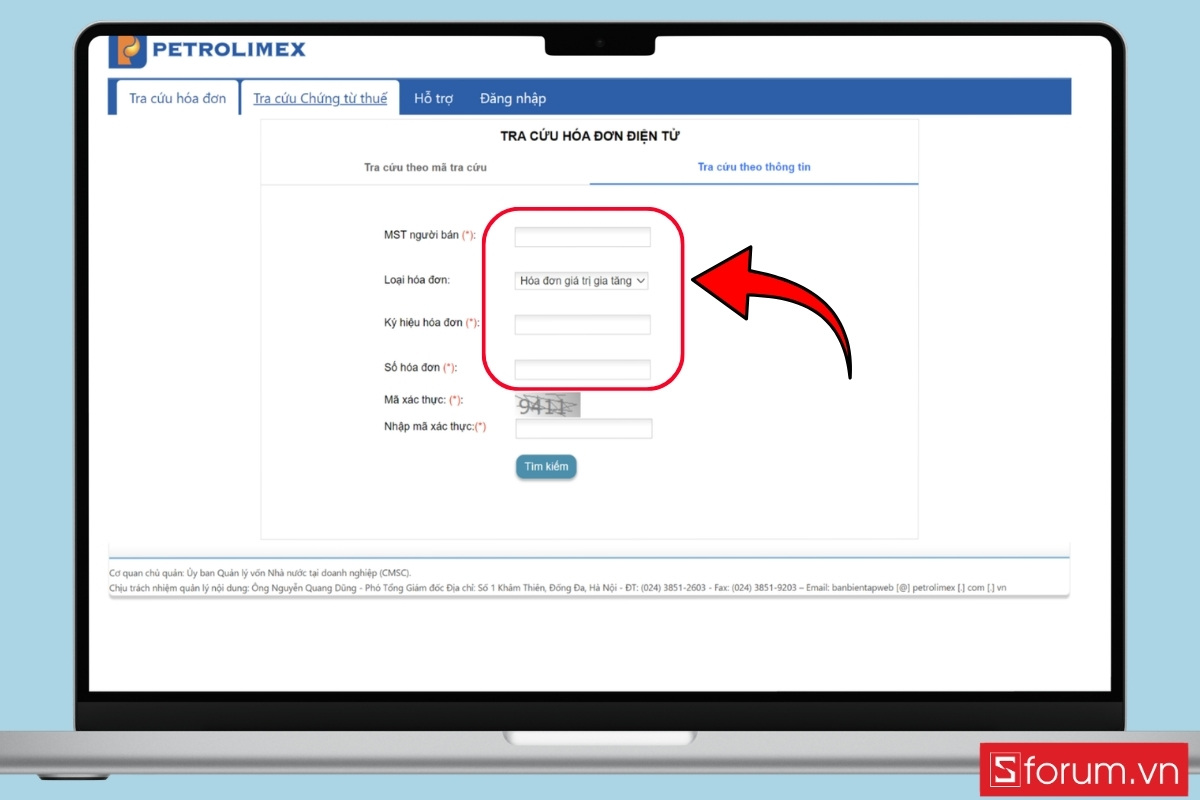
Task: Focus the Nhập mã xác thực field
Action: [583, 428]
